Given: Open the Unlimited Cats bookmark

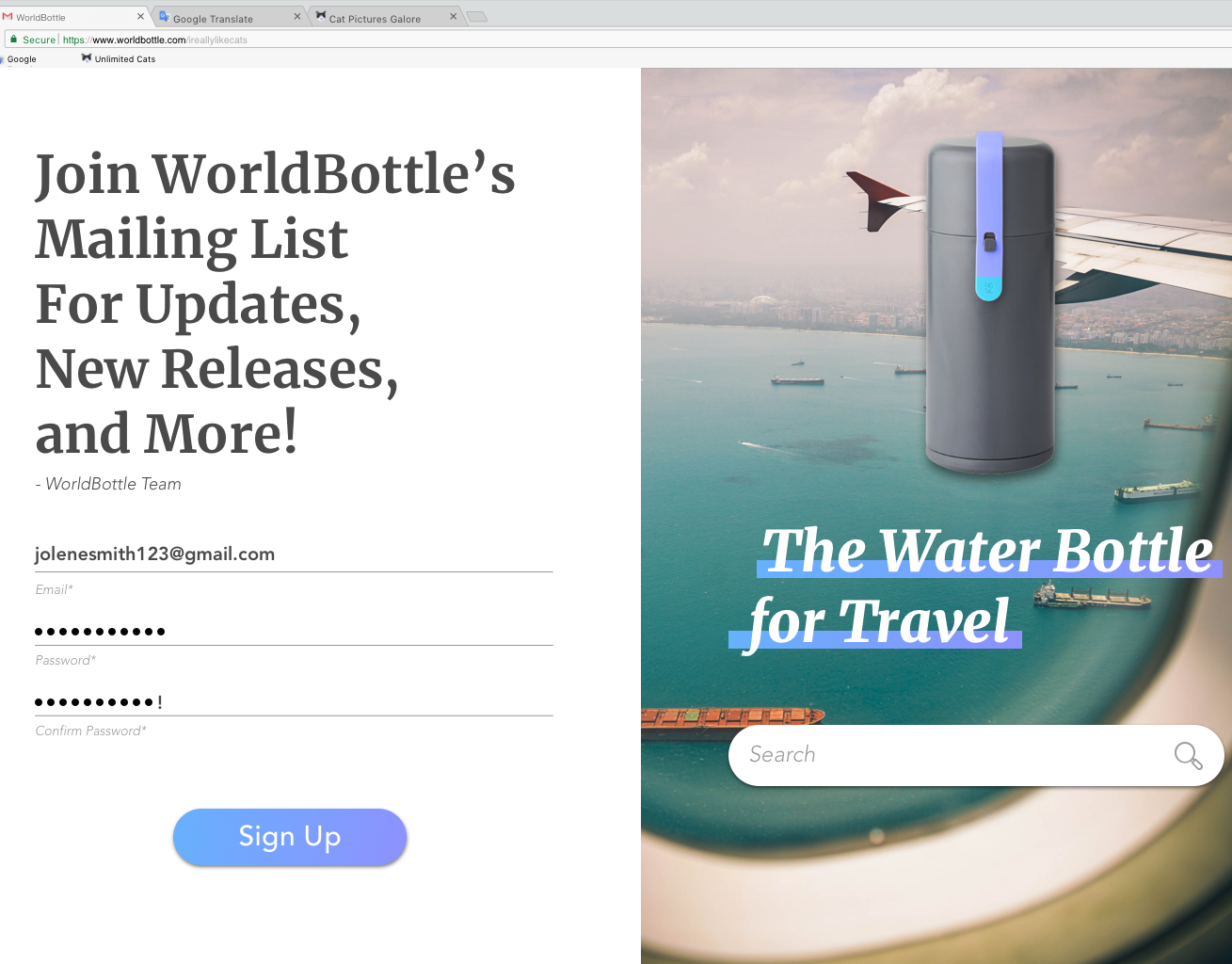Looking at the screenshot, I should pyautogui.click(x=119, y=58).
